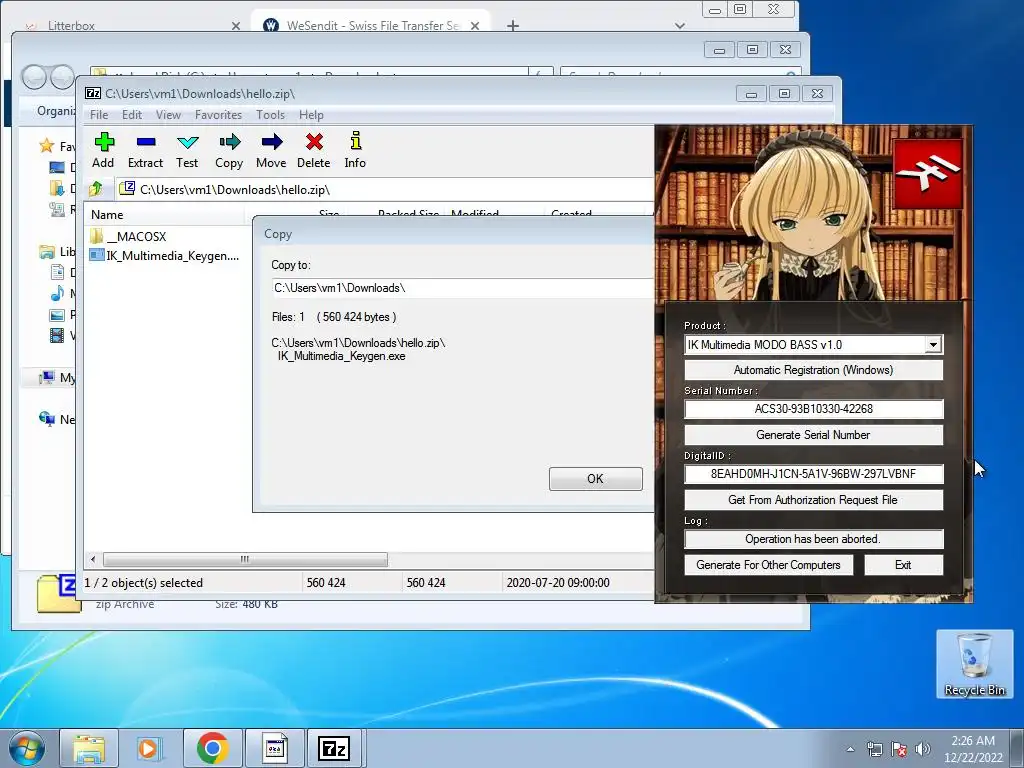1024x768 pixels.
Task: Open the File menu in 7-Zip
Action: pos(99,115)
